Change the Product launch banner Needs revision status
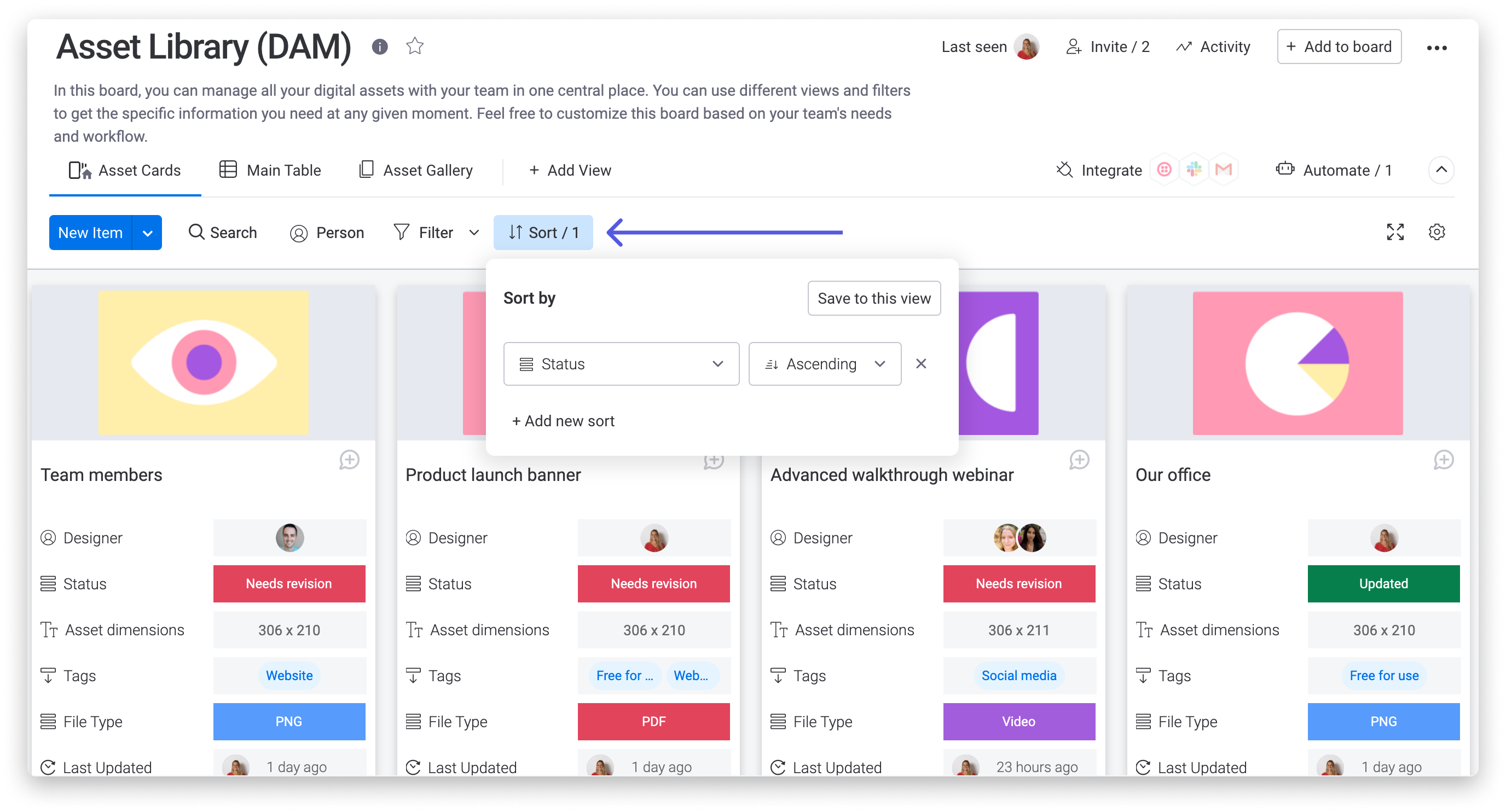Image resolution: width=1506 pixels, height=812 pixels. coord(653,583)
